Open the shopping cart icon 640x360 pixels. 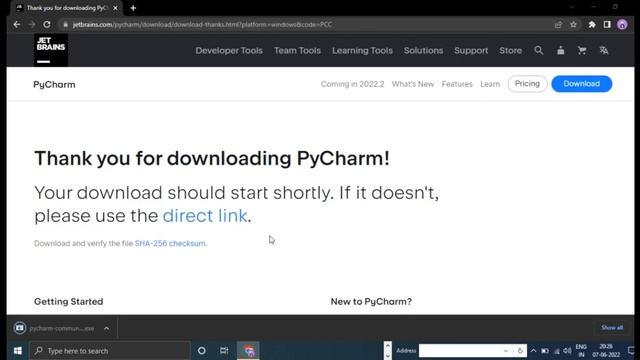tap(582, 50)
